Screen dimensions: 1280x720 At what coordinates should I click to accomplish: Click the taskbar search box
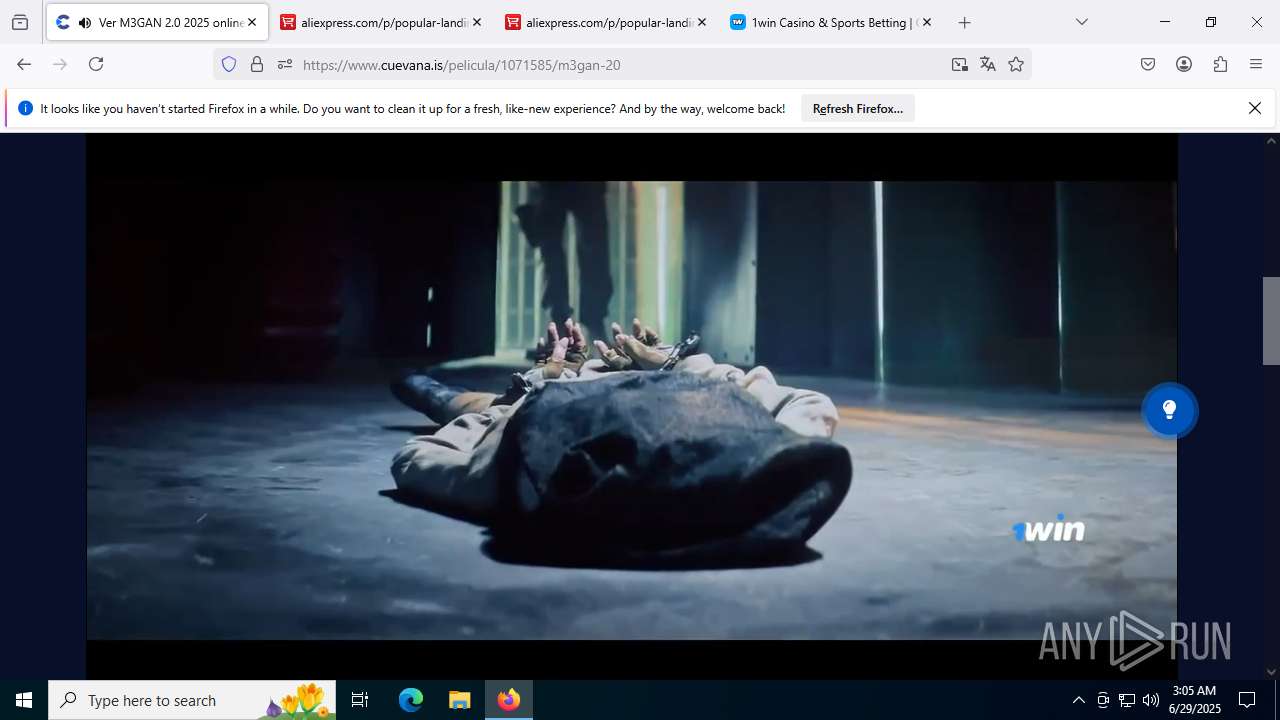[x=192, y=700]
